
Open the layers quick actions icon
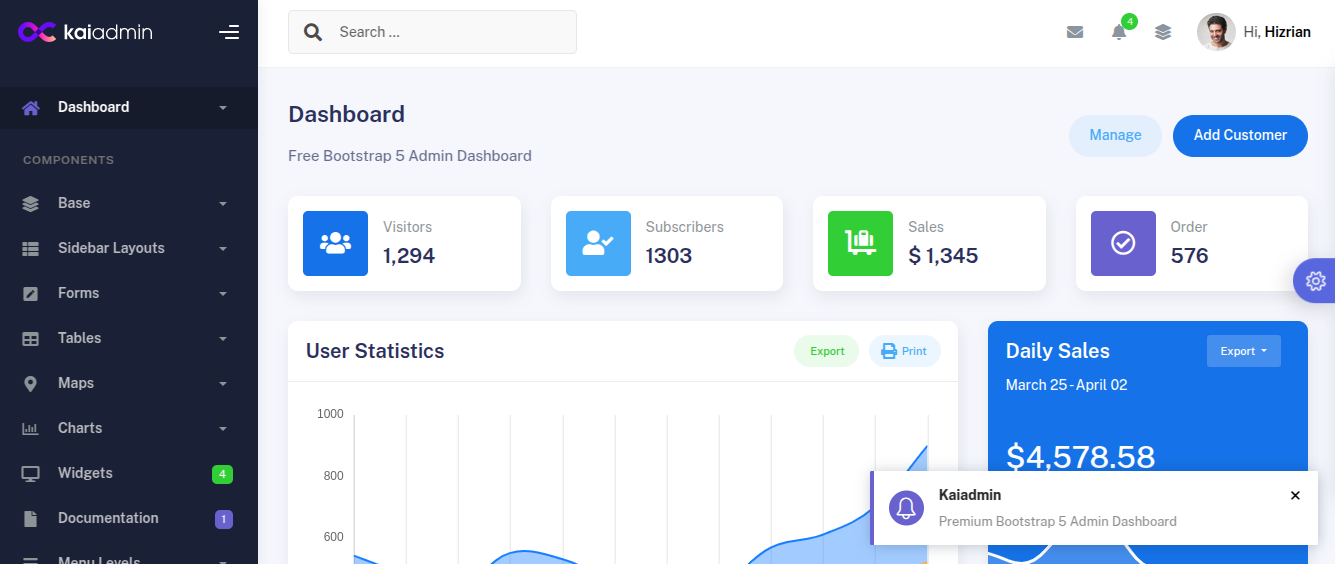(1162, 32)
